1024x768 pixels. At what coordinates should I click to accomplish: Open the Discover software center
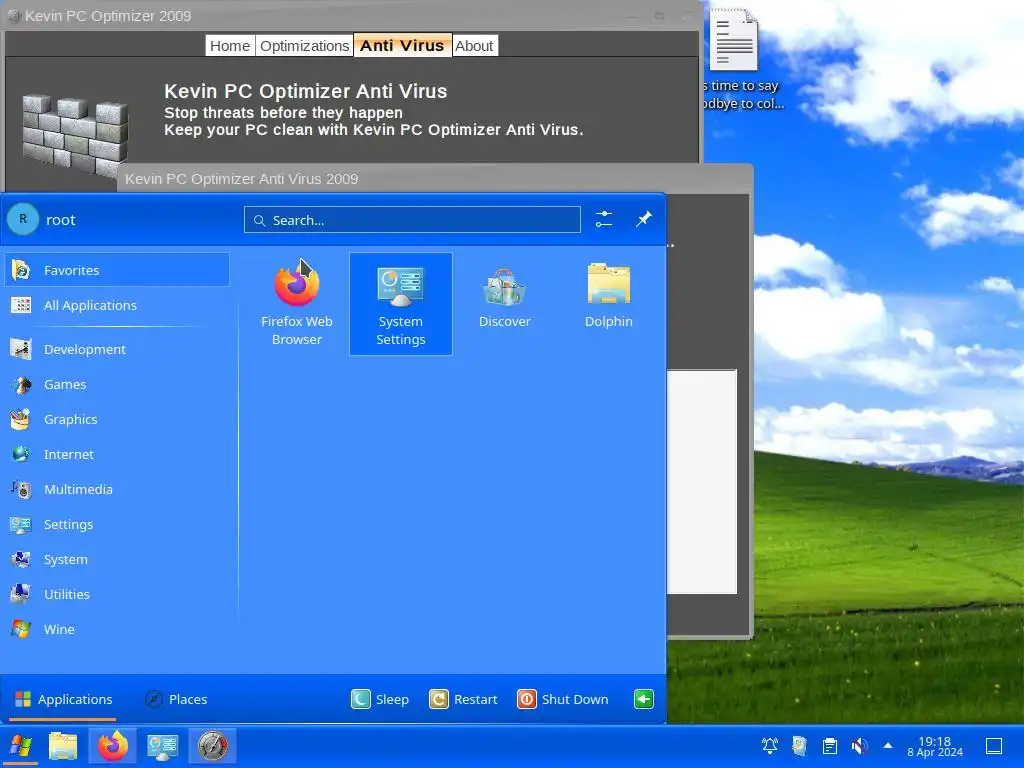click(x=504, y=304)
